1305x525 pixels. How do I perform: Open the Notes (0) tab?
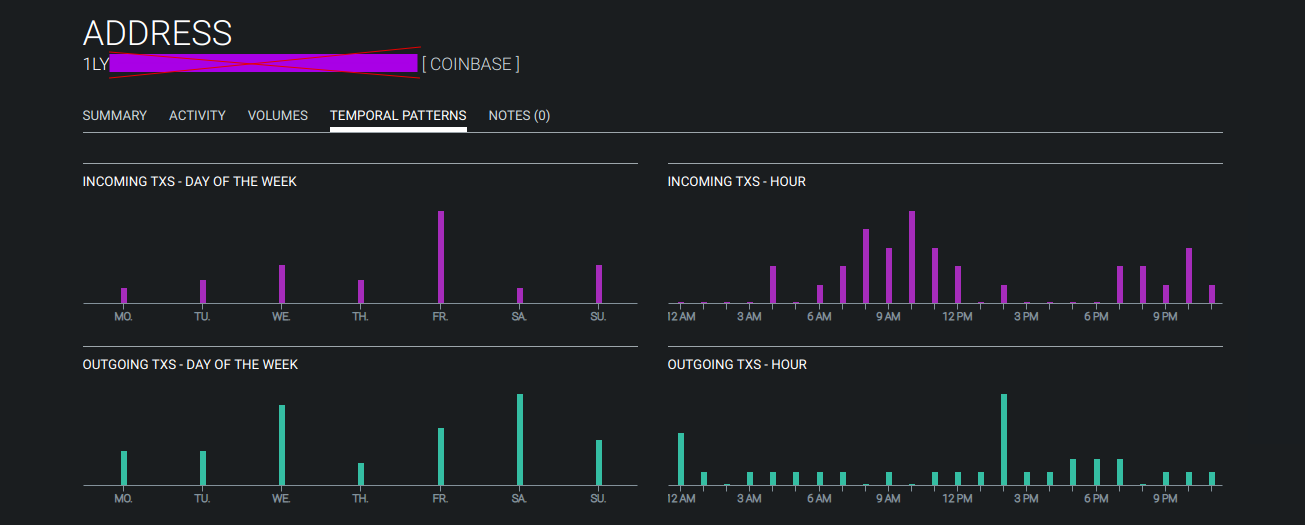pos(519,116)
